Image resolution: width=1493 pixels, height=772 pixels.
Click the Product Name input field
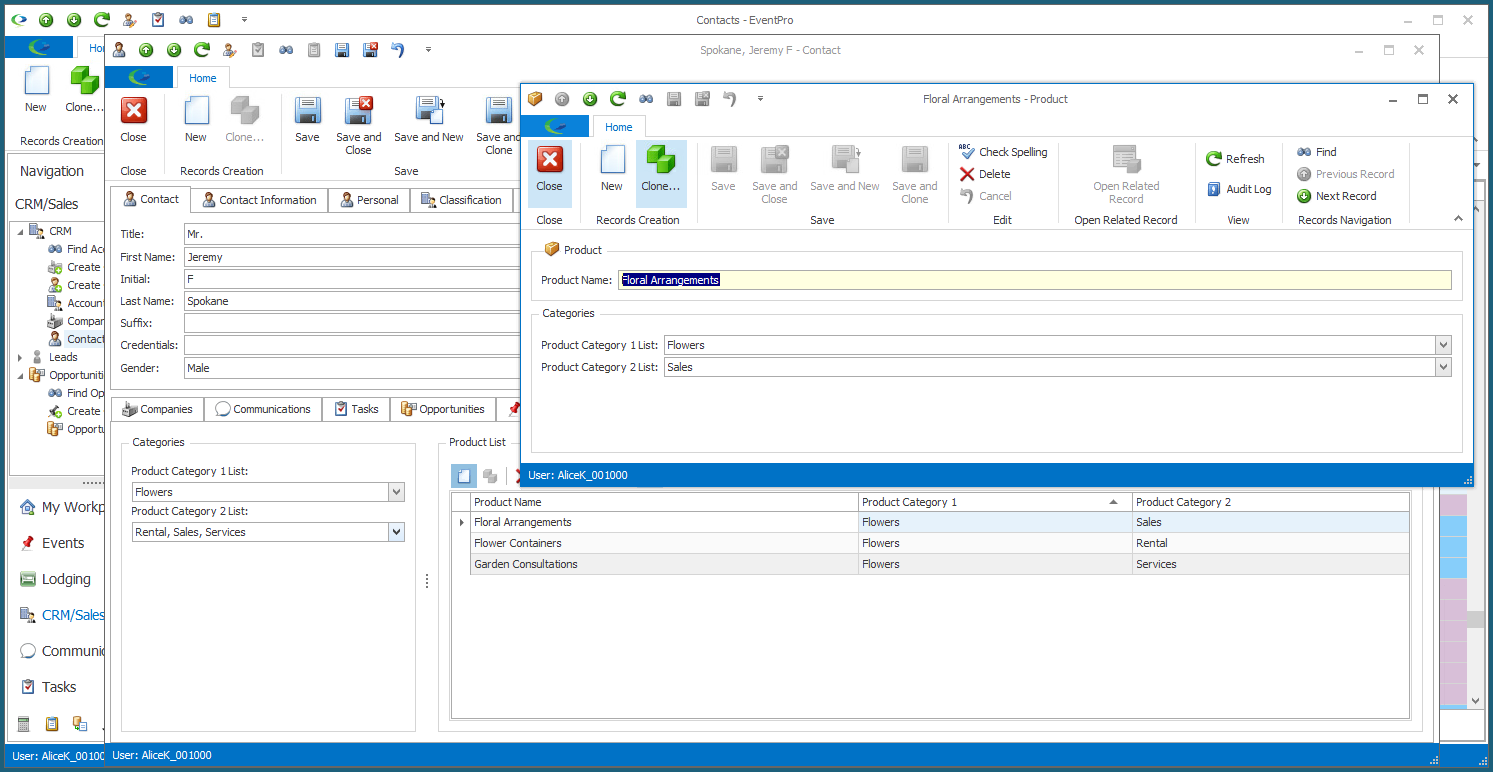click(1035, 280)
